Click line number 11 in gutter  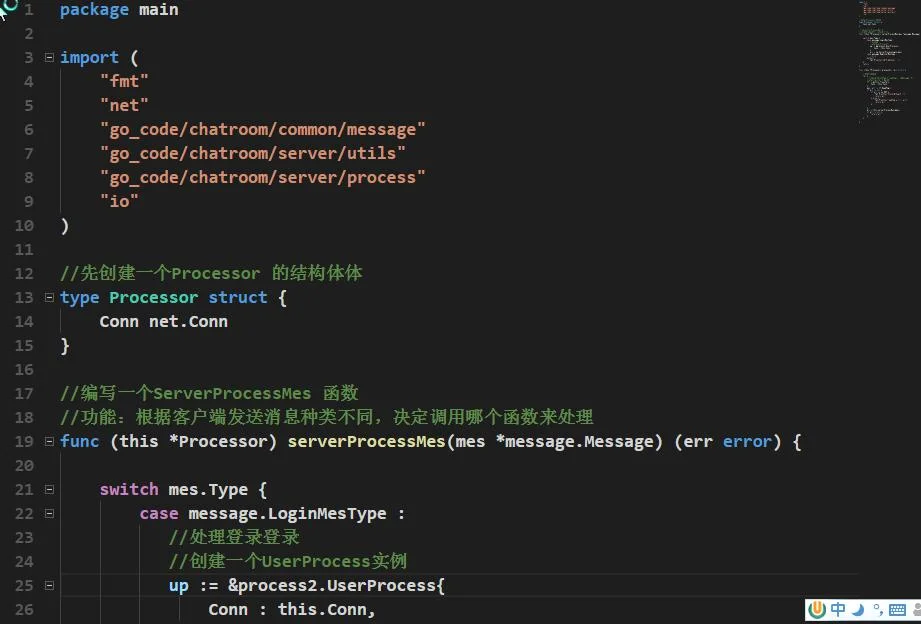pos(24,250)
